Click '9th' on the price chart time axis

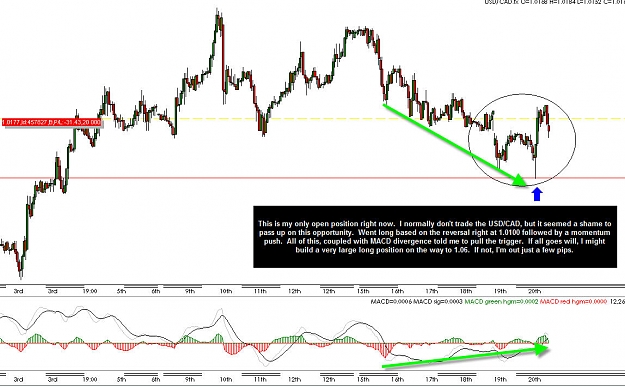click(x=190, y=291)
